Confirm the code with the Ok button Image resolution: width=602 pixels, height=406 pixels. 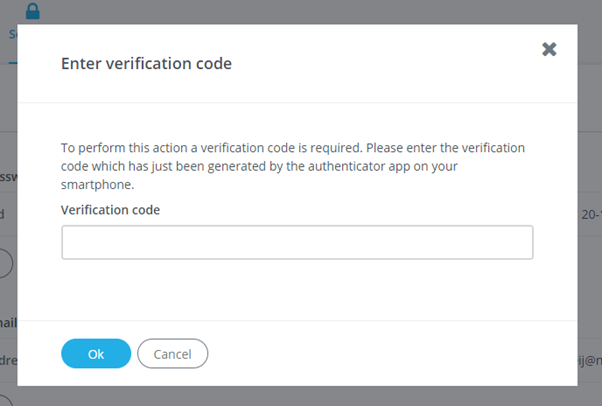click(x=96, y=353)
